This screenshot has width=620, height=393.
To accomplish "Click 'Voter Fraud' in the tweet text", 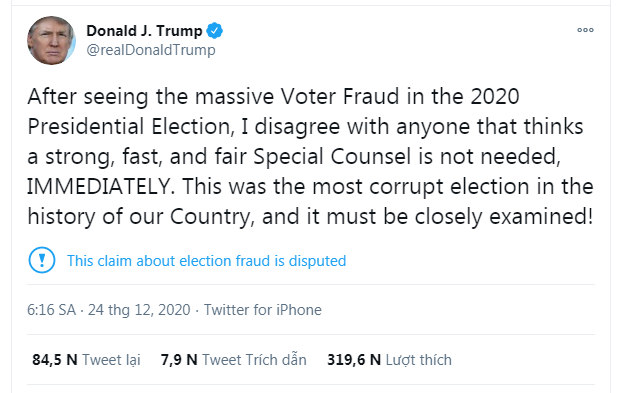I will click(340, 96).
